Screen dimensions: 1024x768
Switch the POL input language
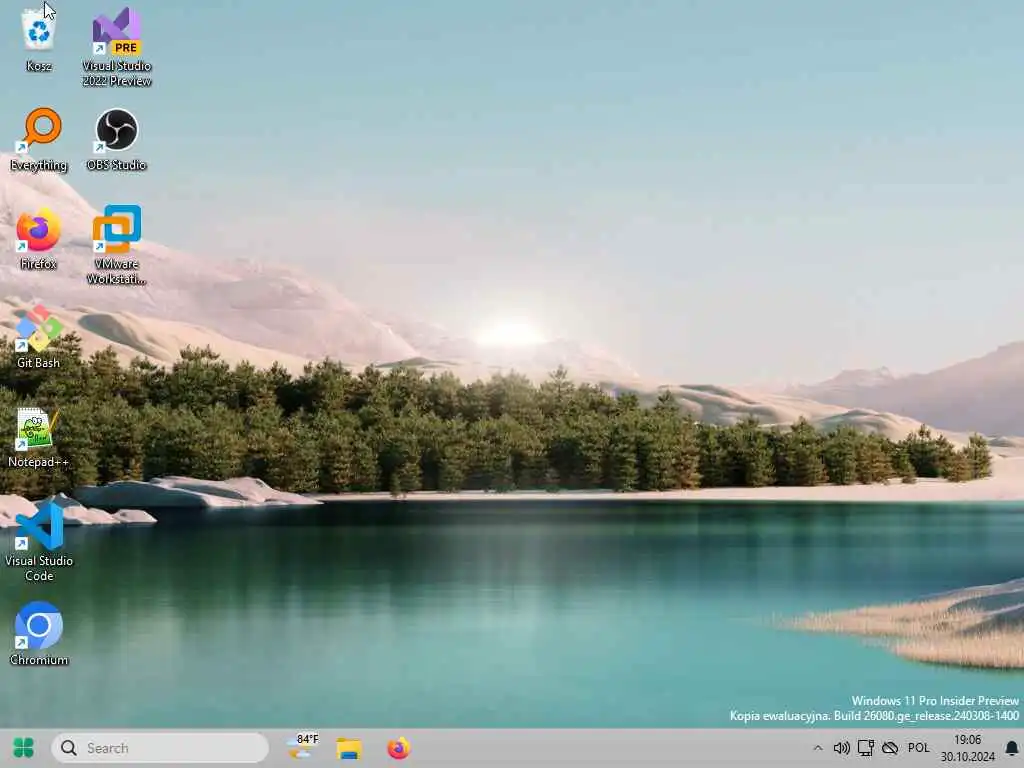pyautogui.click(x=919, y=748)
